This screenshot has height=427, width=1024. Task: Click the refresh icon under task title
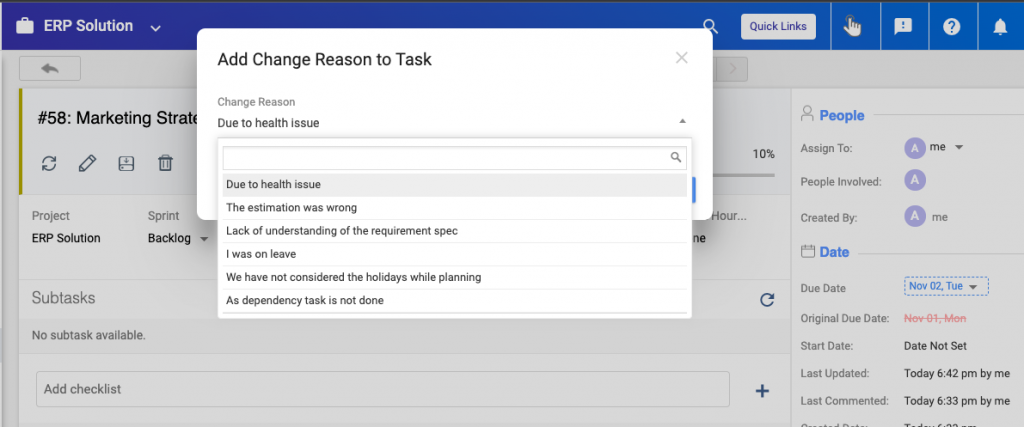pyautogui.click(x=49, y=163)
